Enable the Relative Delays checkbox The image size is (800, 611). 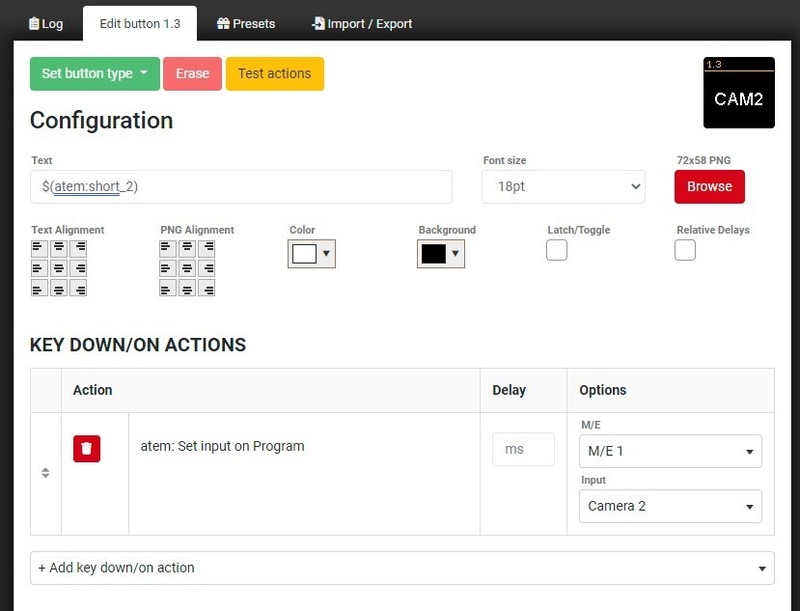coord(685,250)
